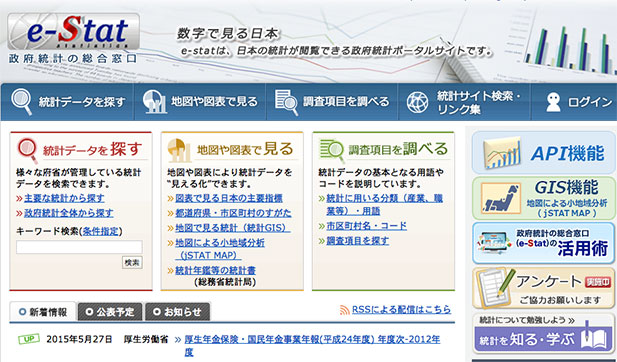
Task: Click the 2015年5月27日 date text
Action: (x=79, y=339)
